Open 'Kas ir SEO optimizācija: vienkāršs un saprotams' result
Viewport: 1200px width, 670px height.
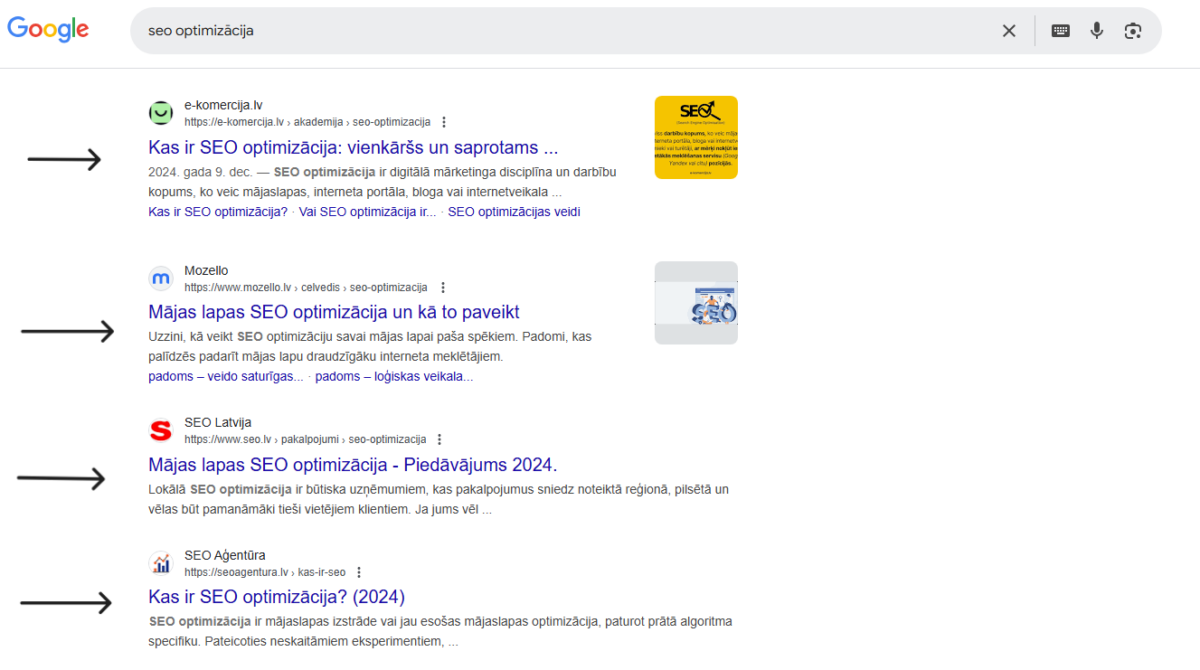[x=353, y=148]
